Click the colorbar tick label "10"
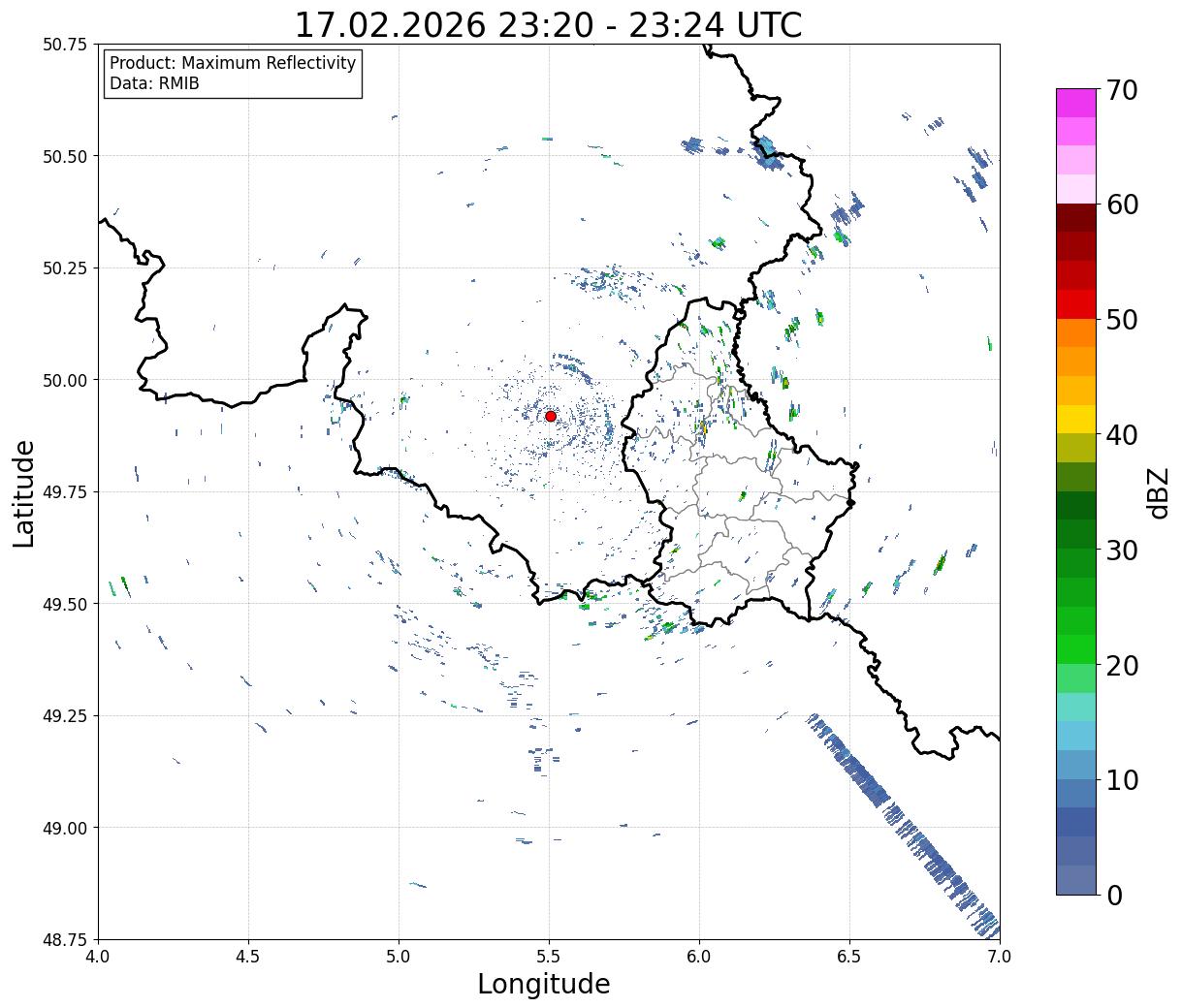Image resolution: width=1182 pixels, height=1008 pixels. 1122,779
